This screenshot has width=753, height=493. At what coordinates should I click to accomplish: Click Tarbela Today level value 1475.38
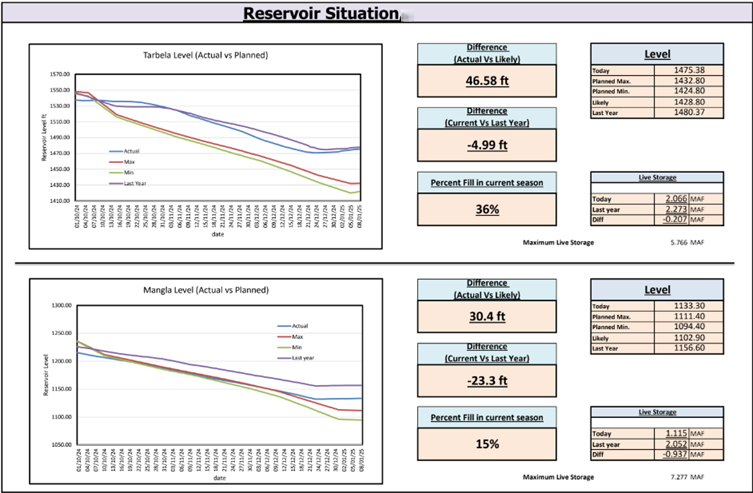tap(692, 71)
